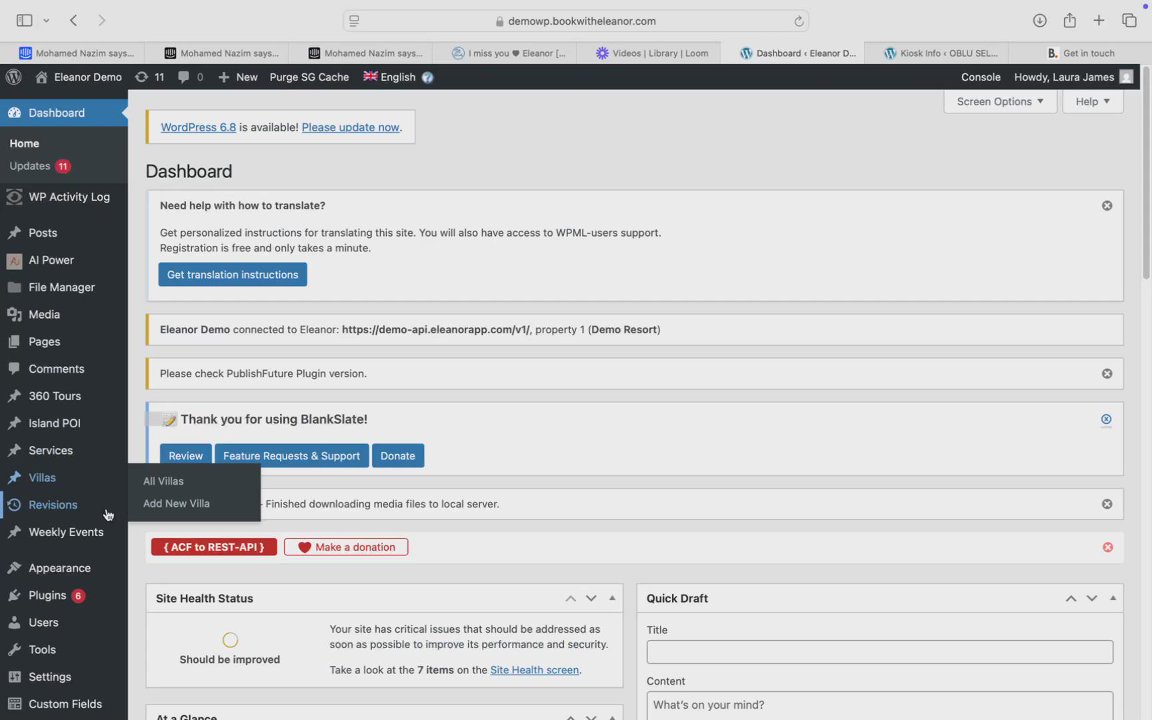Image resolution: width=1152 pixels, height=720 pixels.
Task: Purge SG Cache from admin bar
Action: [x=309, y=77]
